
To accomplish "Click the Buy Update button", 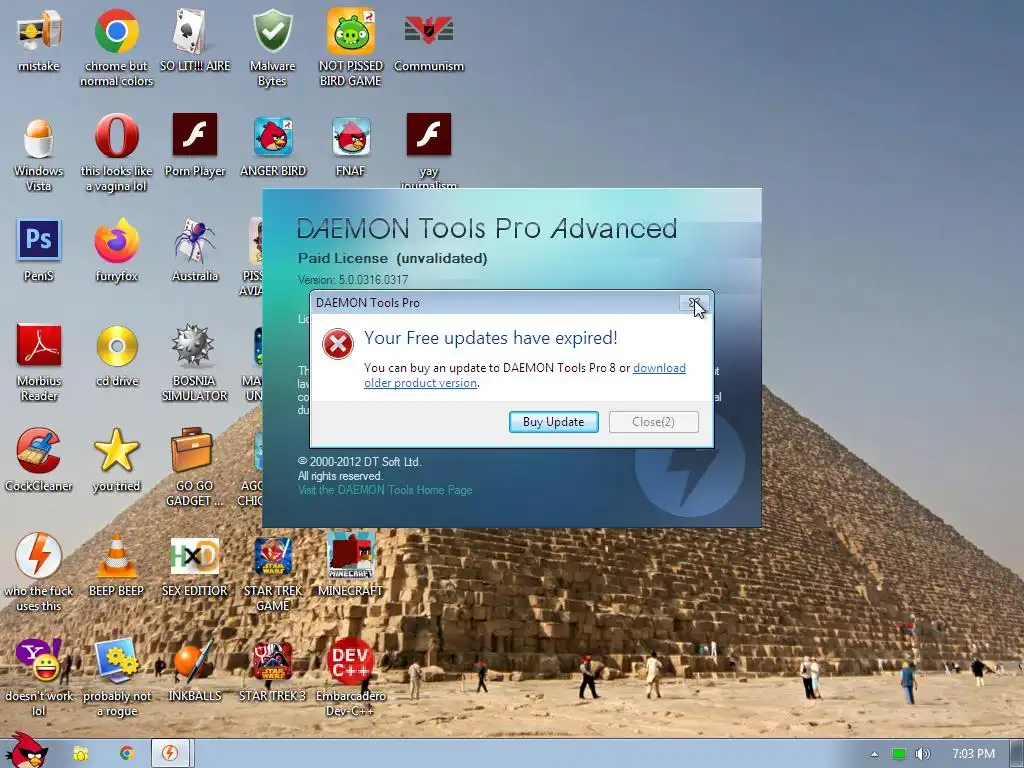I will (554, 422).
